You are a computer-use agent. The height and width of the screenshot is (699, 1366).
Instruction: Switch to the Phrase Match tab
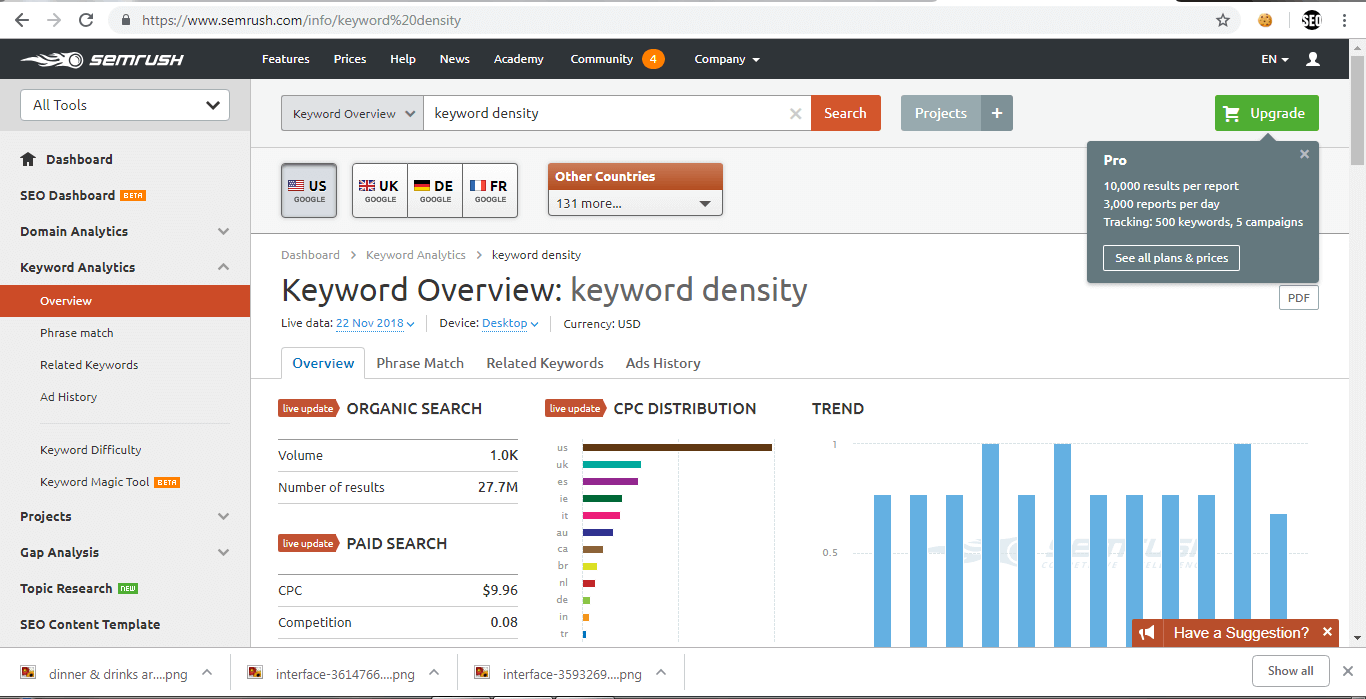coord(420,363)
